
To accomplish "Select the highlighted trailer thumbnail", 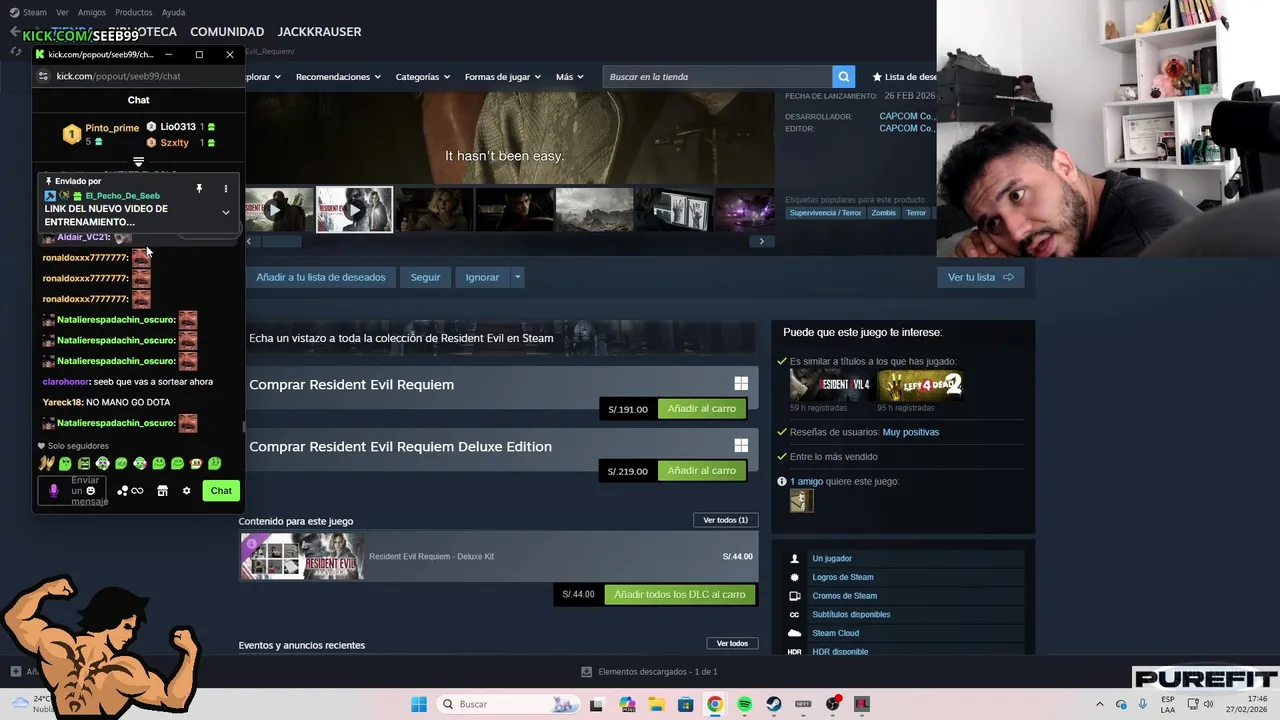I will pos(355,210).
